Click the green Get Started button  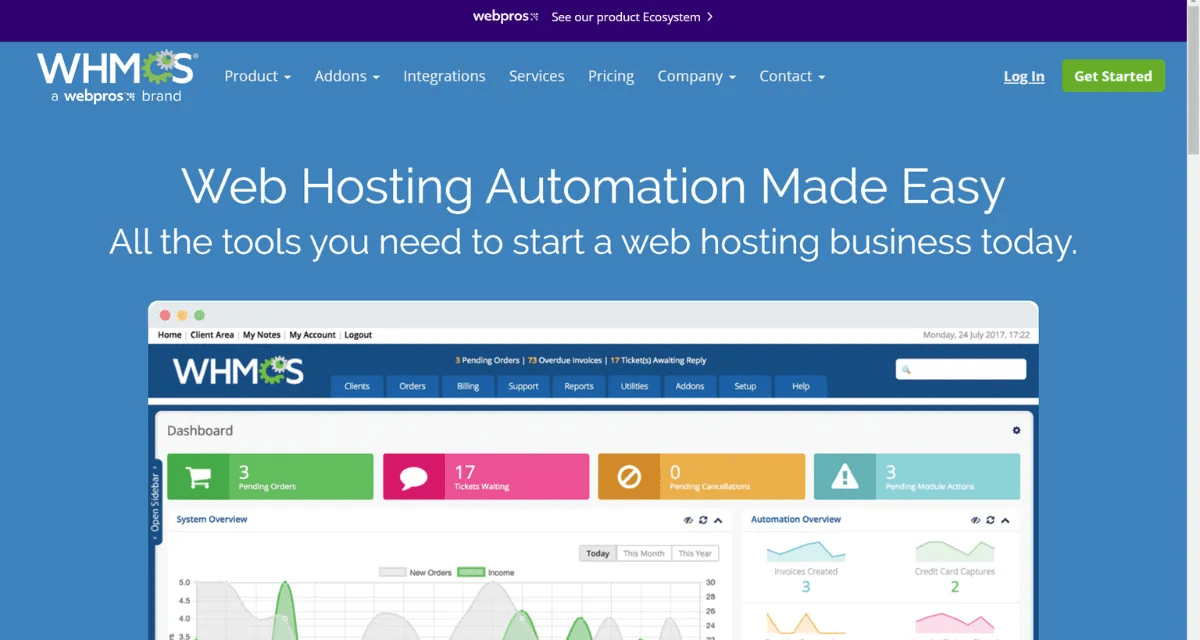(1113, 76)
